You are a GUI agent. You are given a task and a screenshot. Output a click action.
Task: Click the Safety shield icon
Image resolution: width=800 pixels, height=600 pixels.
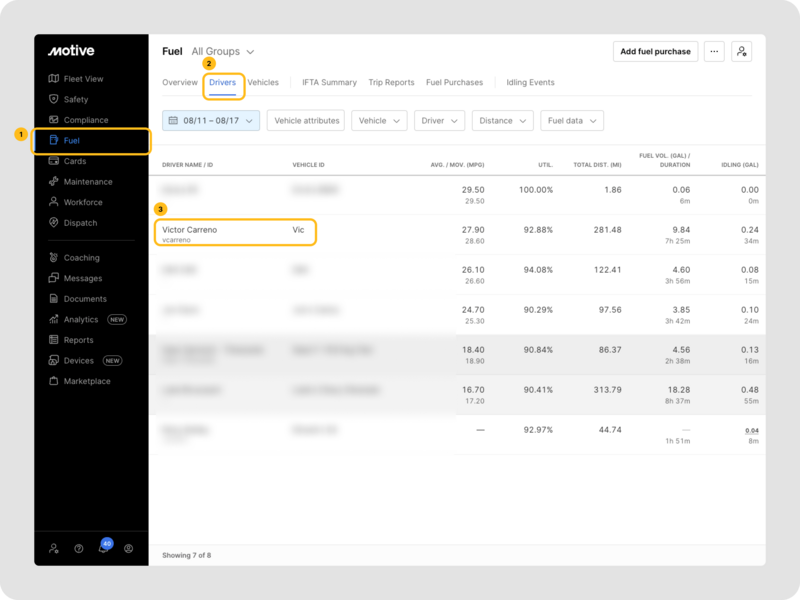[54, 99]
